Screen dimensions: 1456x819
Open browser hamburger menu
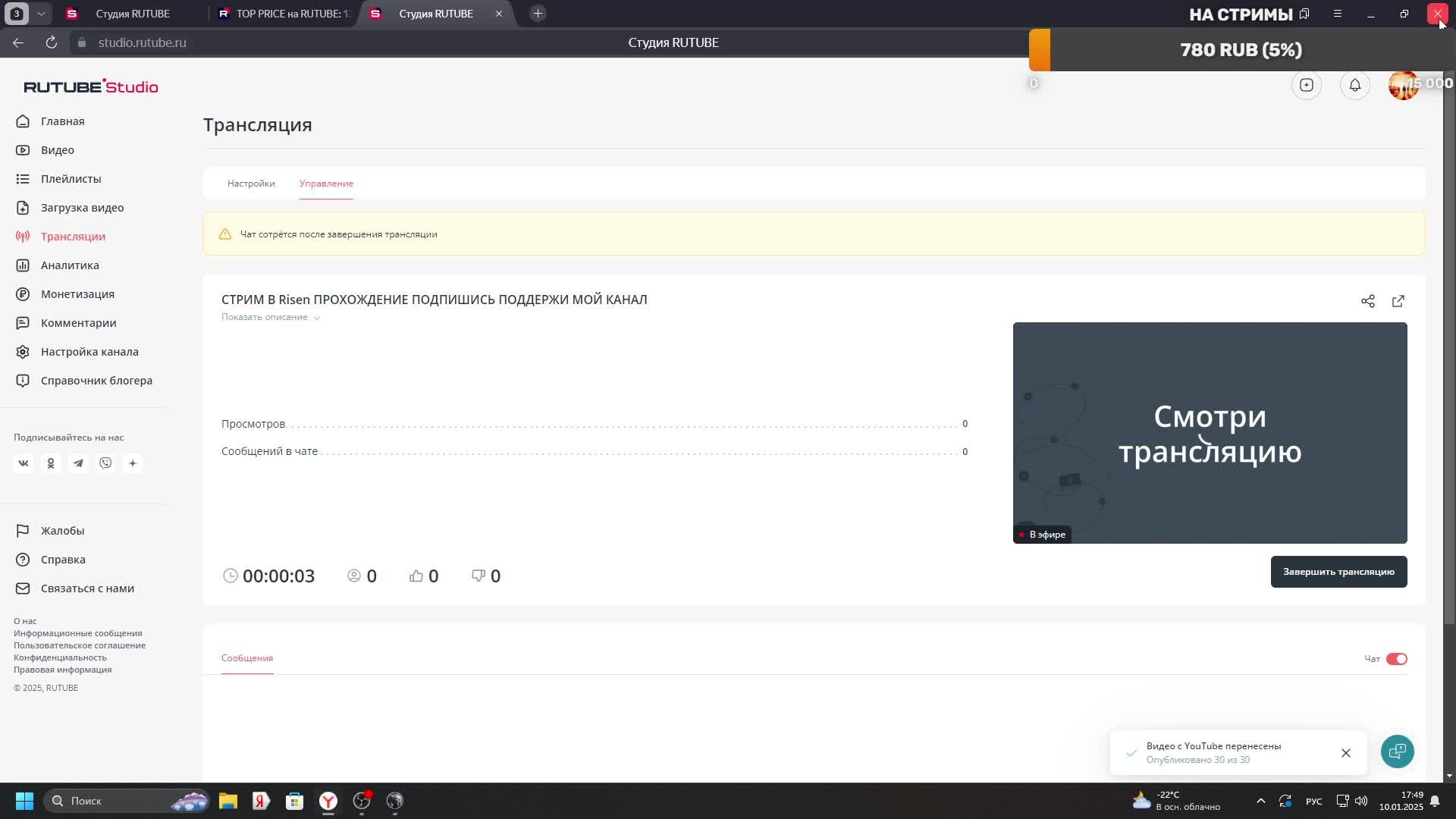[x=1338, y=14]
